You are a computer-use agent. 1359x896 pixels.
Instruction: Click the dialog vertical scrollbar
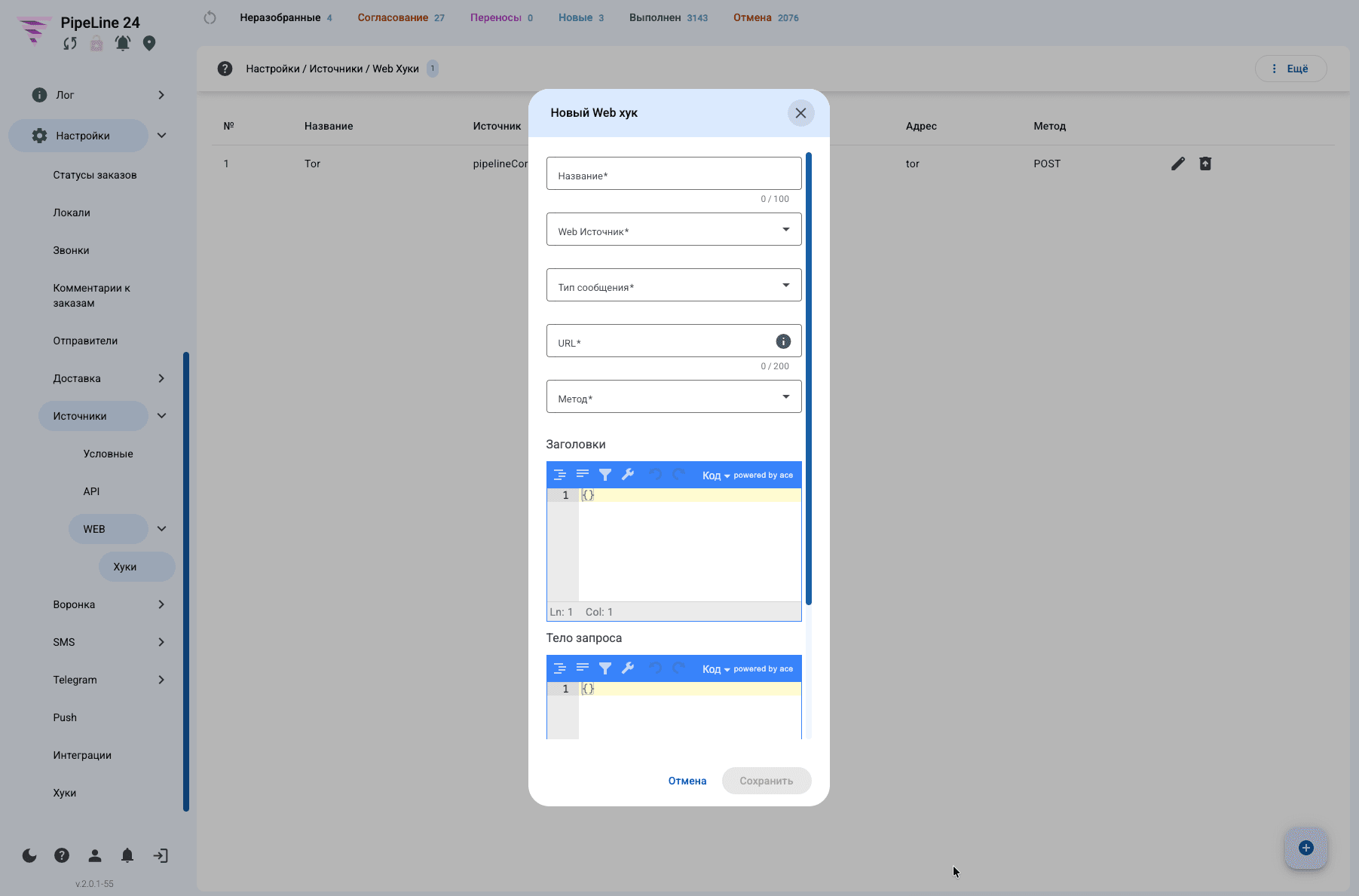pyautogui.click(x=808, y=378)
